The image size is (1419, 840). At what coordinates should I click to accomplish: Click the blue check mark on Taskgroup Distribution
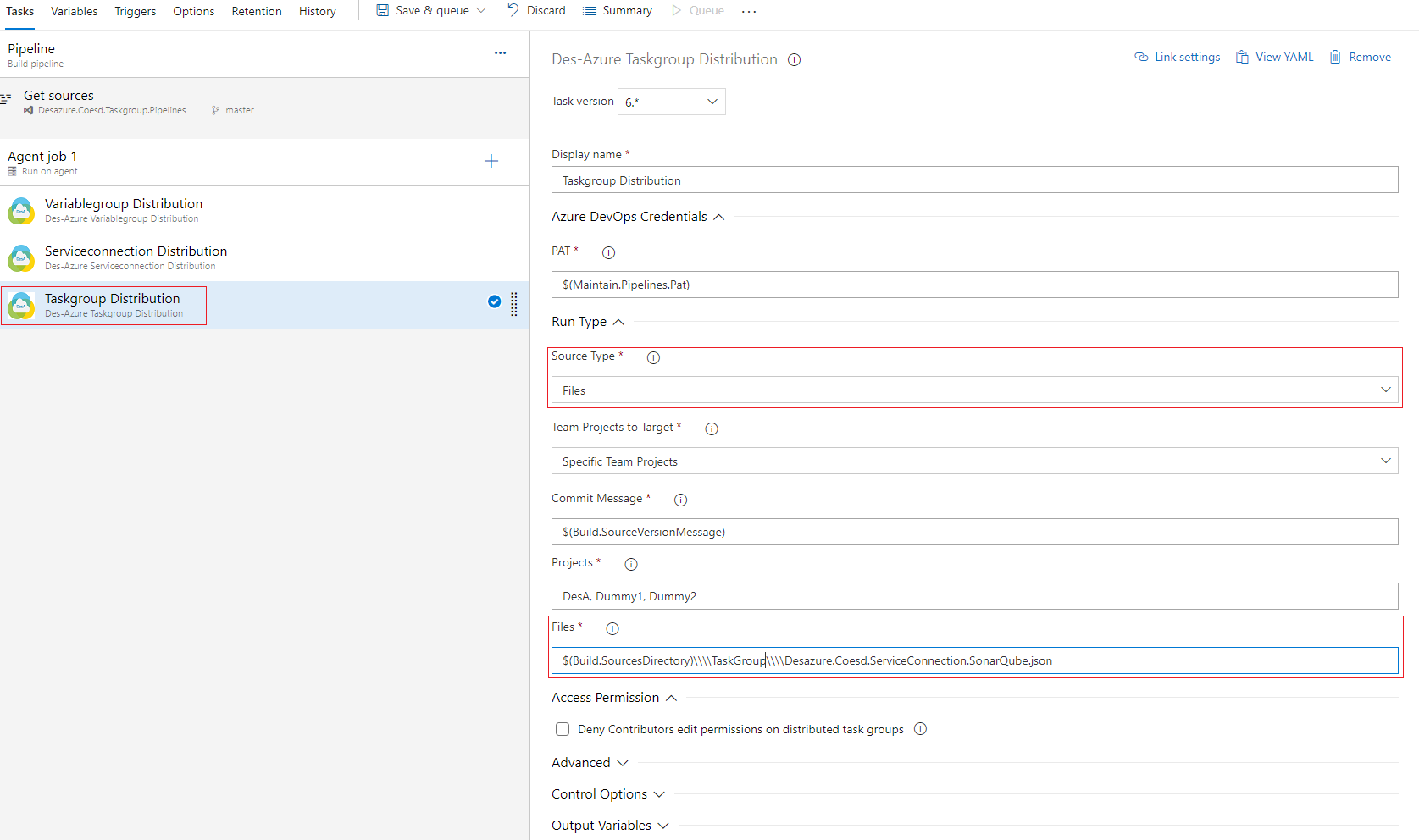[x=495, y=301]
